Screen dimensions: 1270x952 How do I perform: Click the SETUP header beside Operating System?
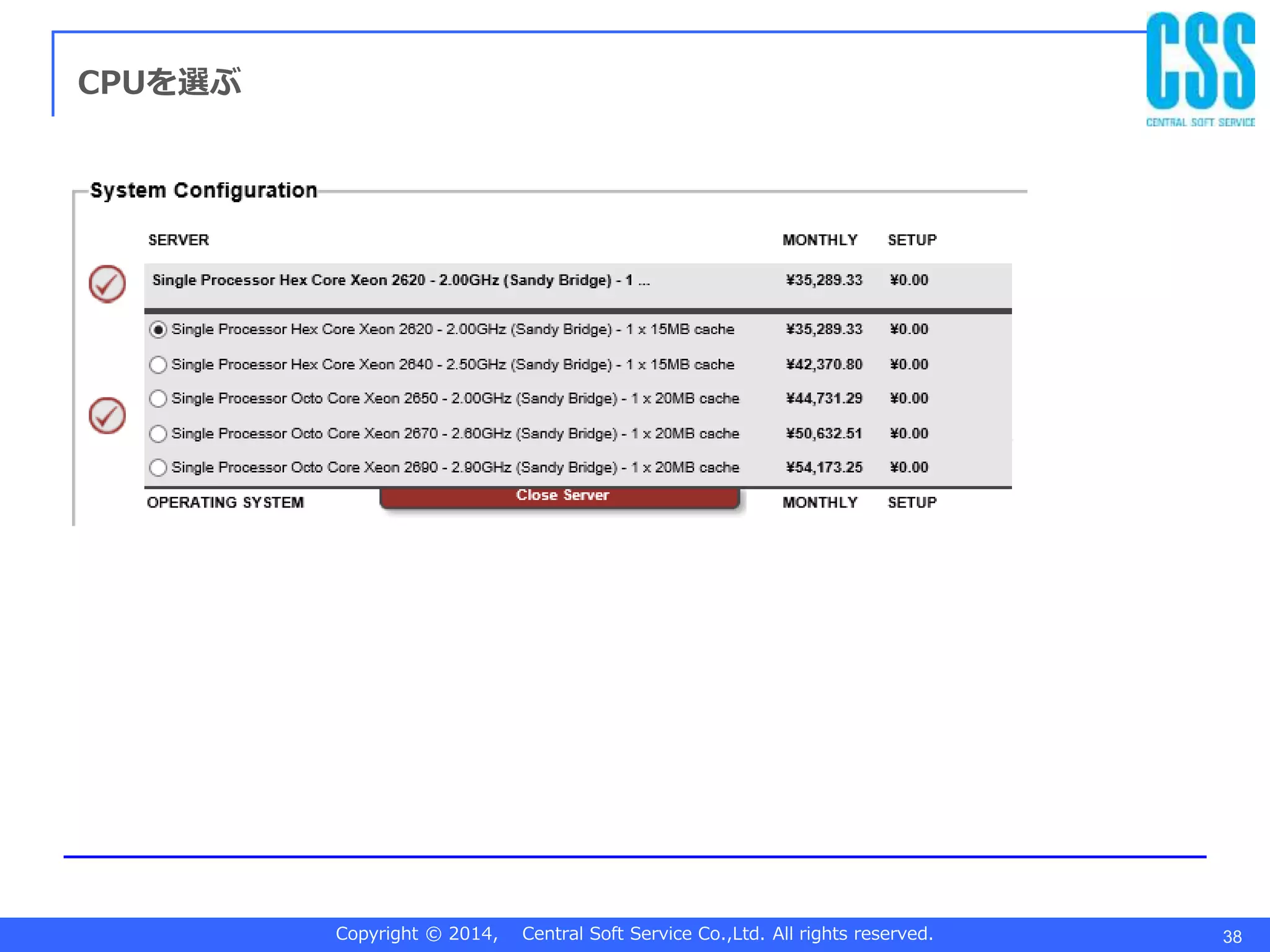click(x=912, y=503)
